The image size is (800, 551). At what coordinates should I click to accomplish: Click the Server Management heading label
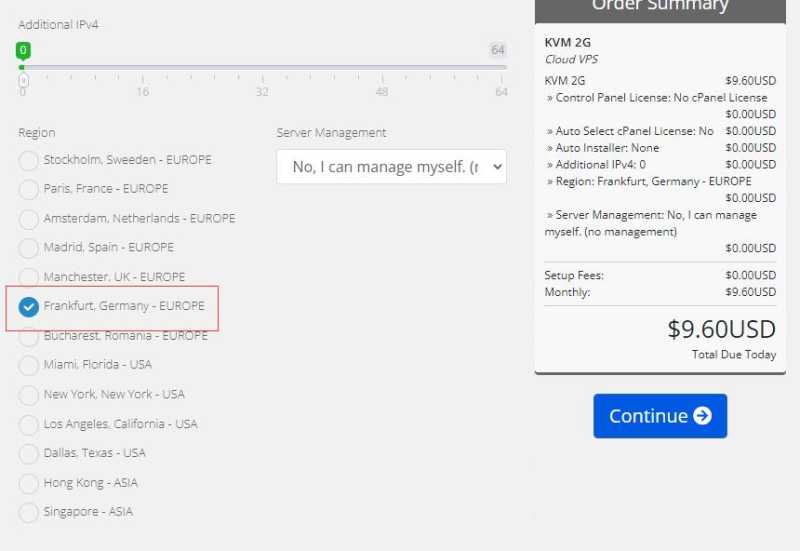click(331, 133)
